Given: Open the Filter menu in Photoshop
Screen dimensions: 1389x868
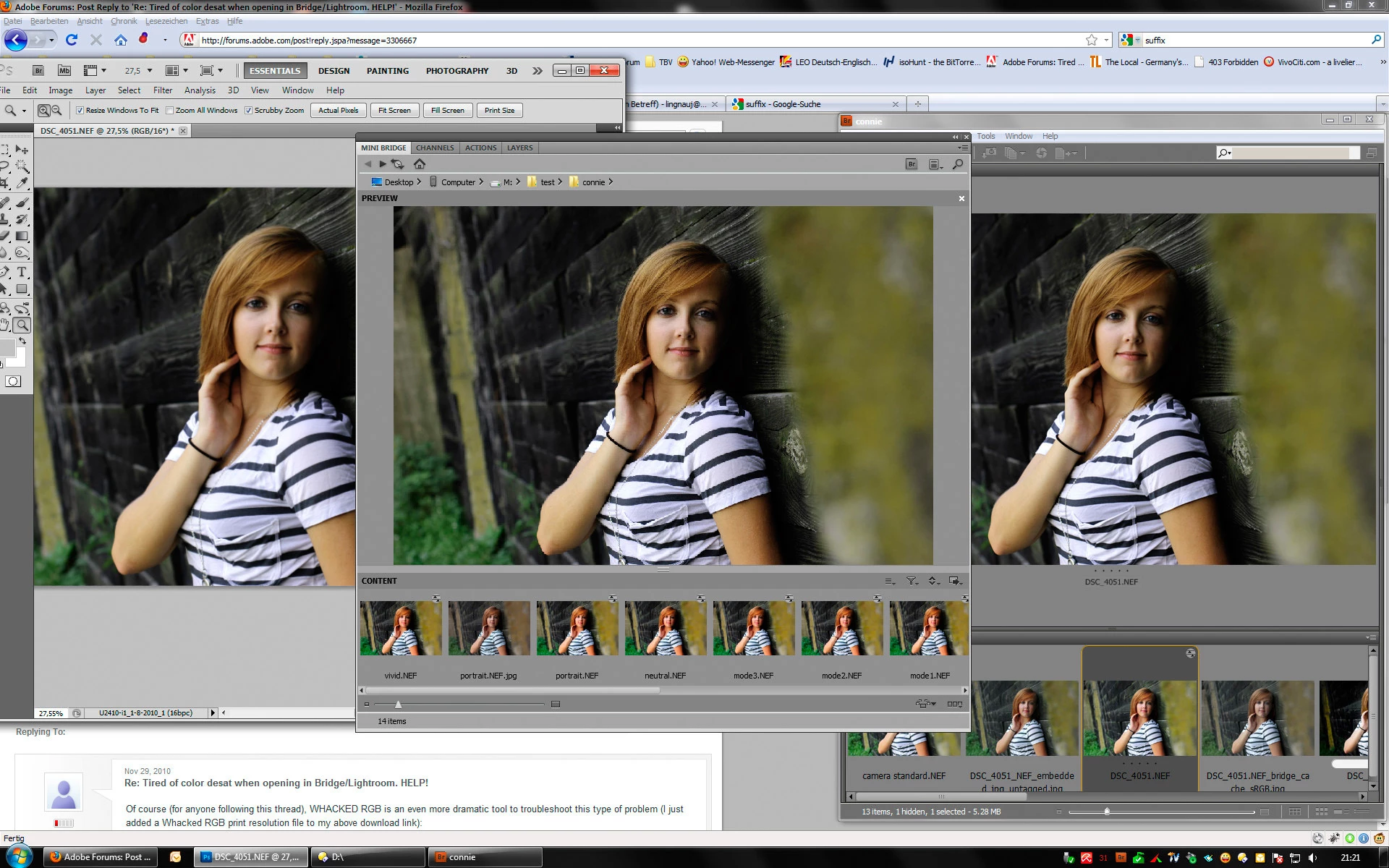Looking at the screenshot, I should 162,90.
